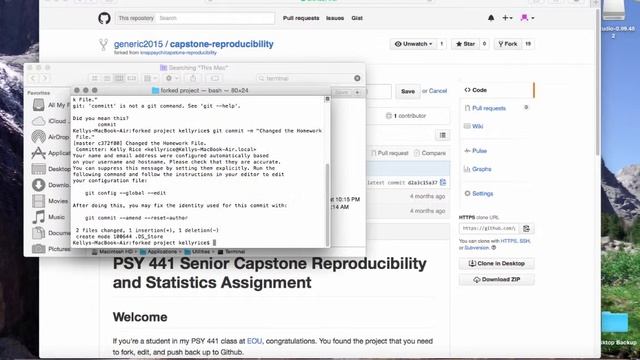640x360 pixels.
Task: Go forward in Finder window
Action: tap(44, 78)
